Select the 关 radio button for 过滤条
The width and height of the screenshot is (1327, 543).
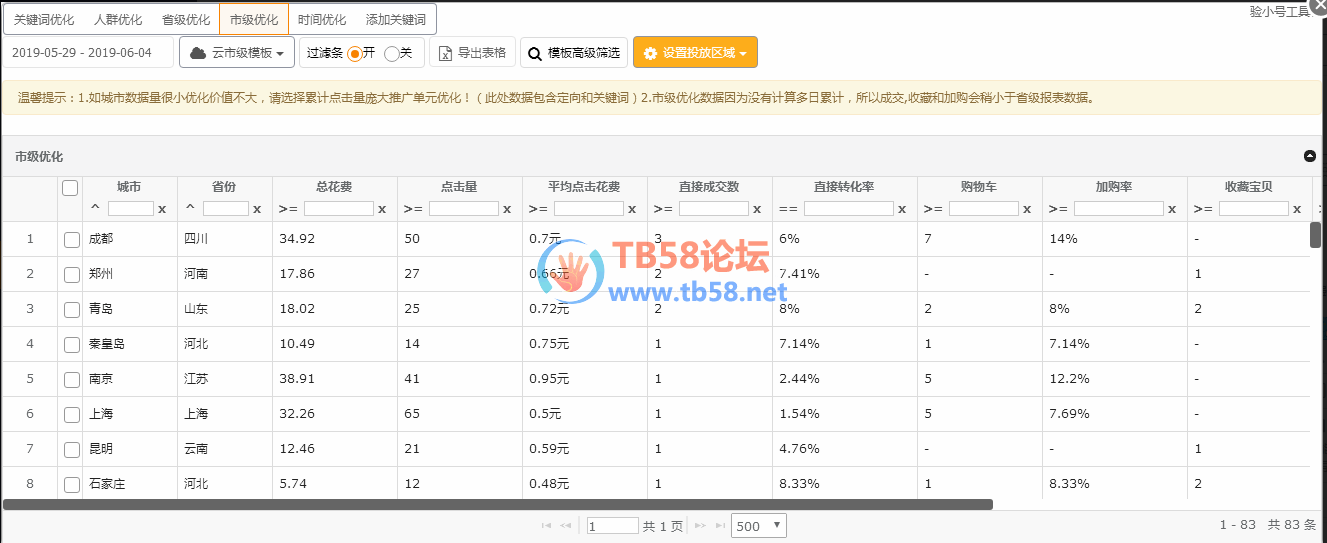point(392,53)
